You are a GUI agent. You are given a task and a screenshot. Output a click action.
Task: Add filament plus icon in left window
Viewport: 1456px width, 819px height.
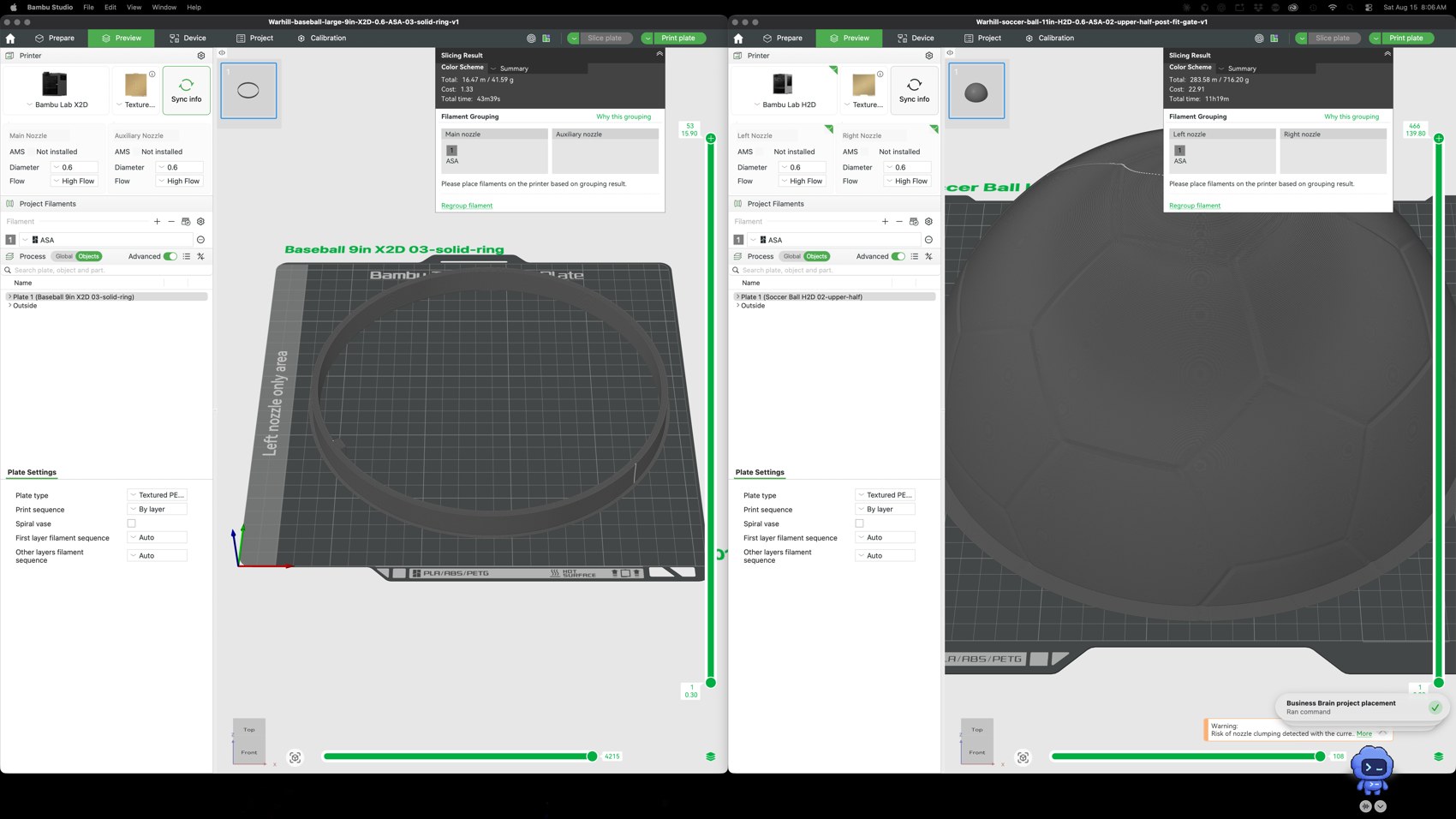[x=157, y=222]
